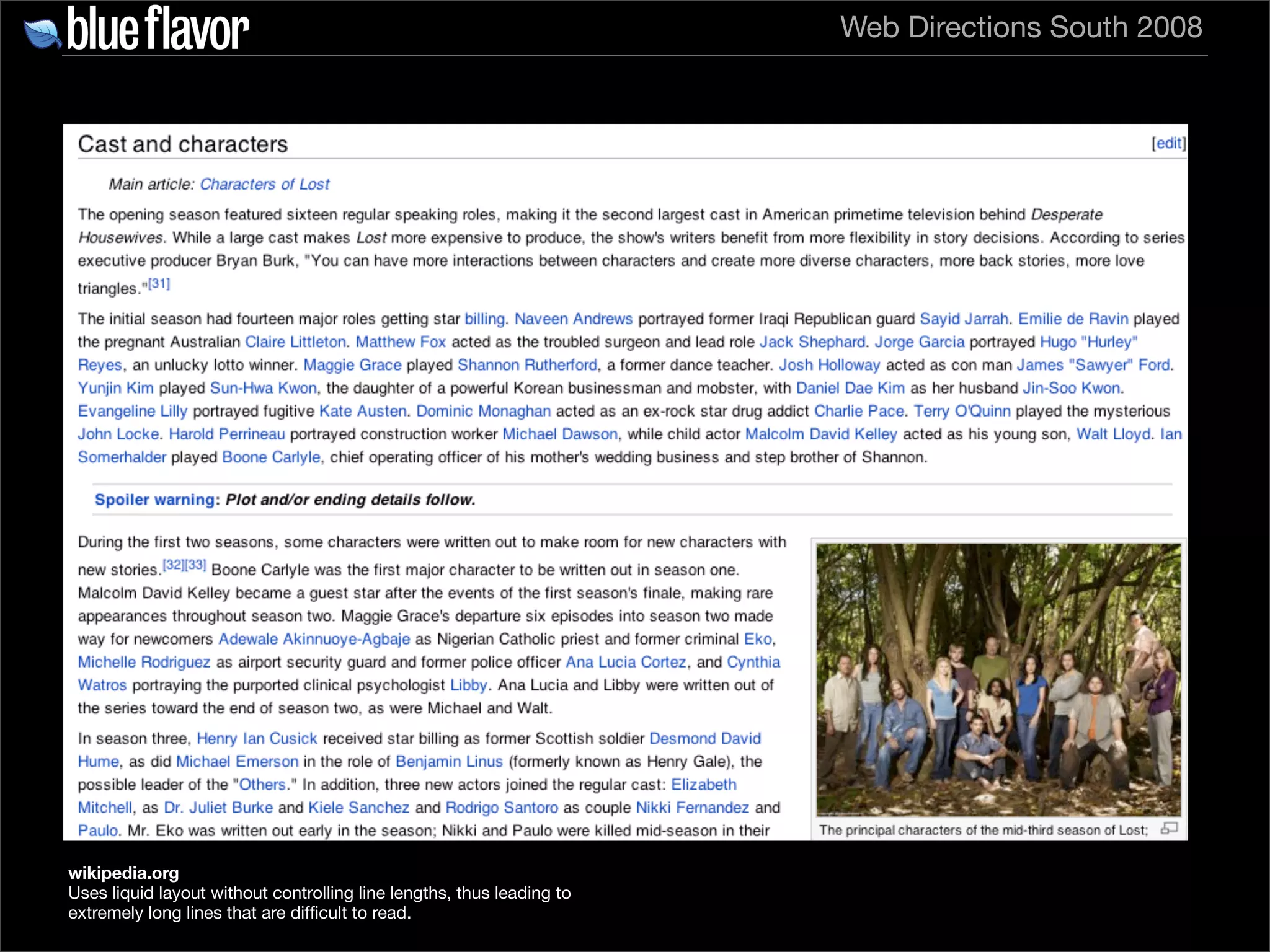Click the Henry Ian Cusick link
The height and width of the screenshot is (952, 1270).
(257, 738)
